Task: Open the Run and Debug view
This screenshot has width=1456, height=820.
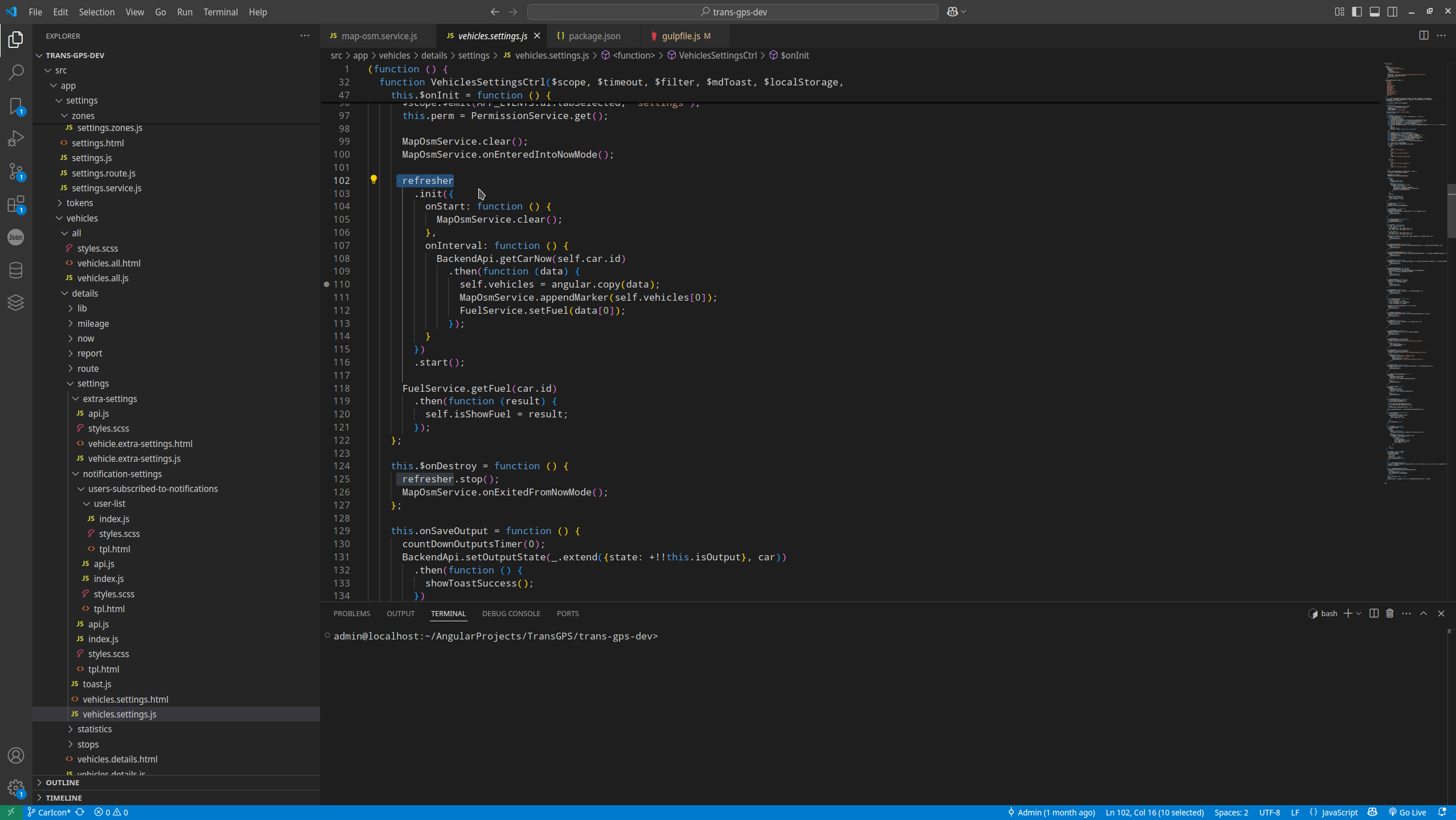Action: tap(15, 137)
